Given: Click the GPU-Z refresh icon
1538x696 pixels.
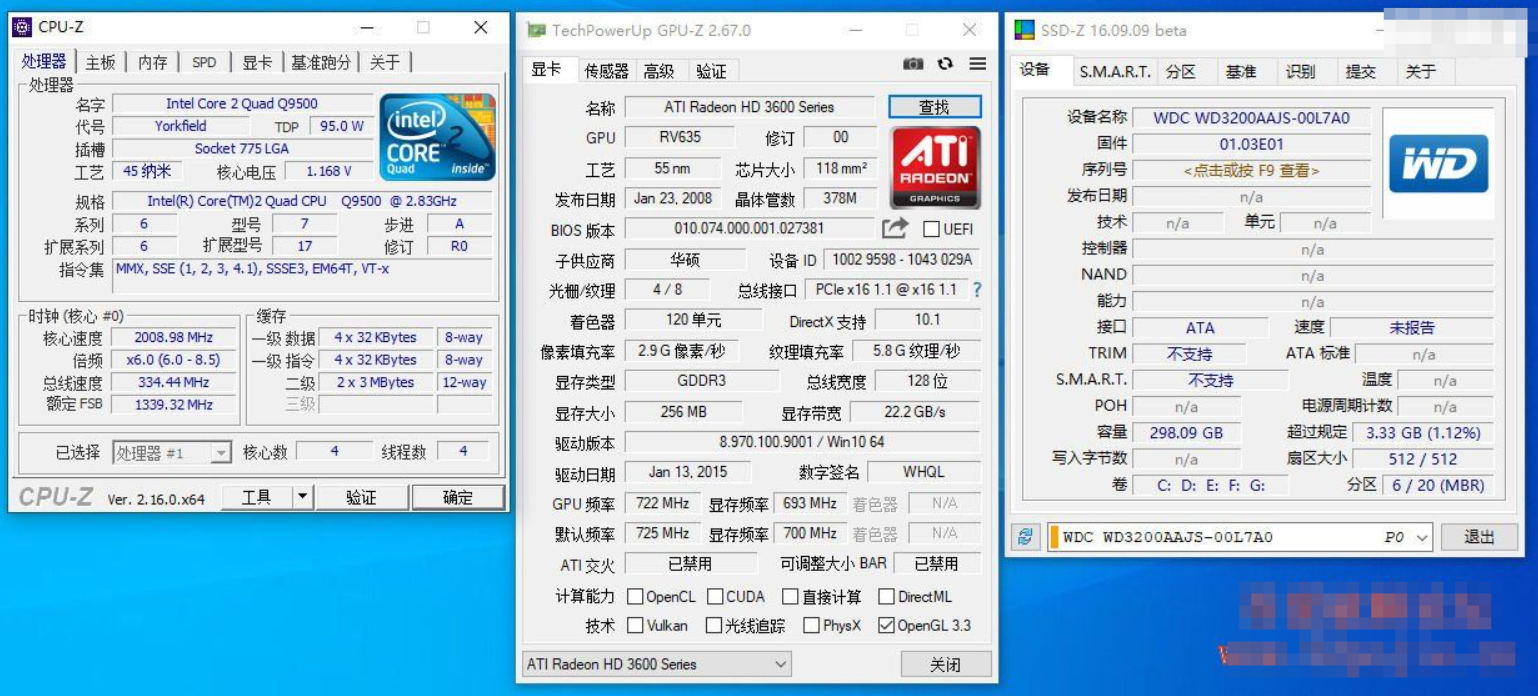Looking at the screenshot, I should tap(945, 64).
